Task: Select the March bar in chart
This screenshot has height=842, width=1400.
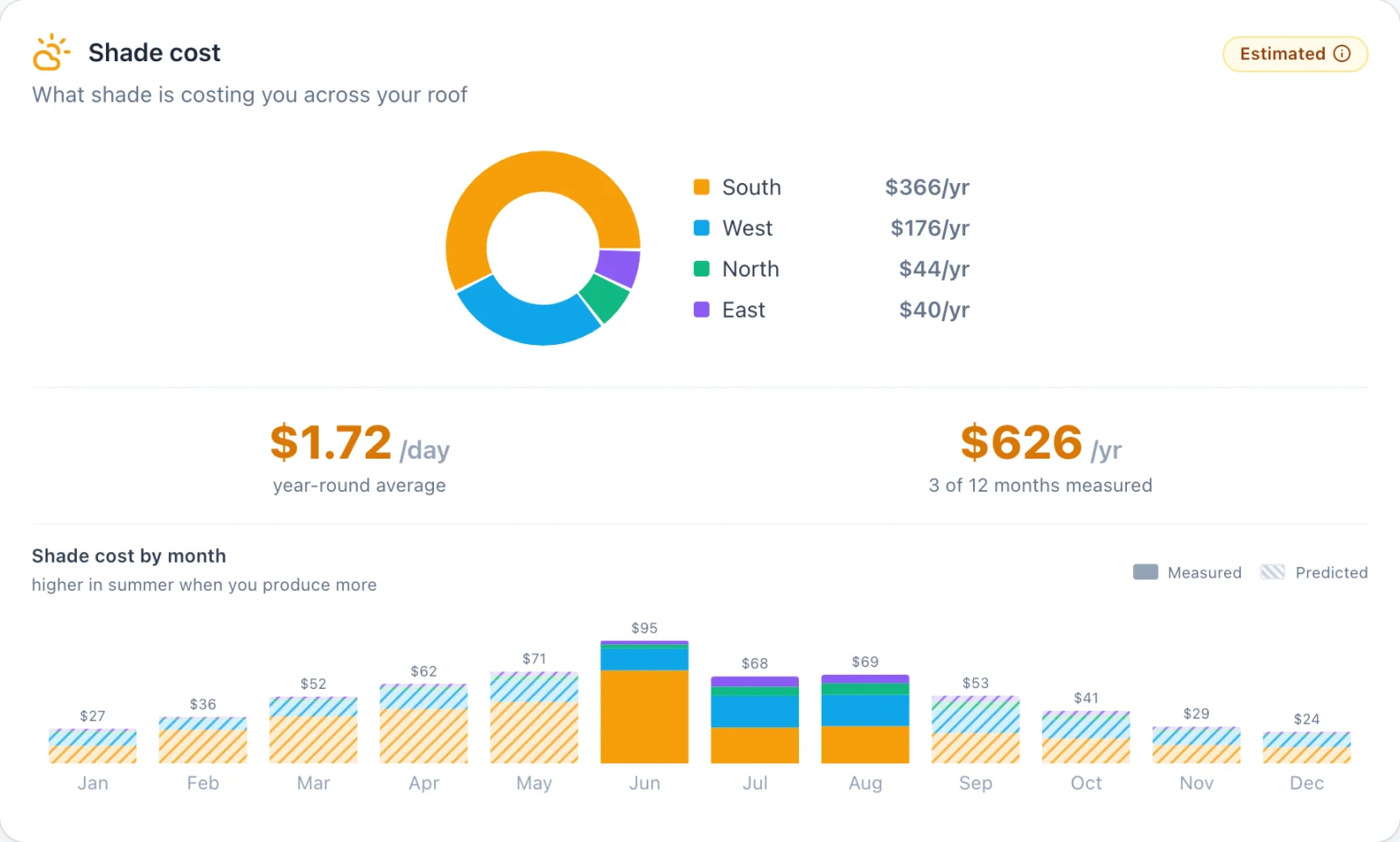Action: click(x=313, y=730)
